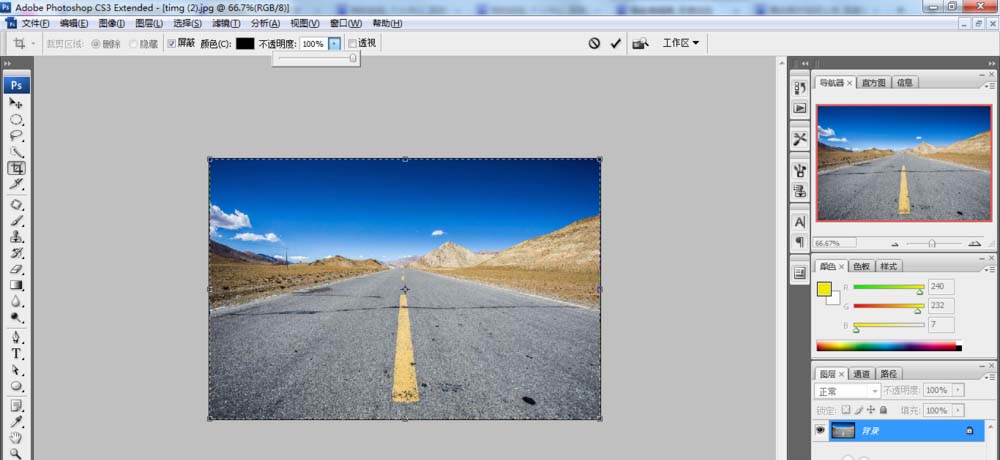This screenshot has width=1000, height=460.
Task: Select the Gradient tool
Action: pos(17,285)
